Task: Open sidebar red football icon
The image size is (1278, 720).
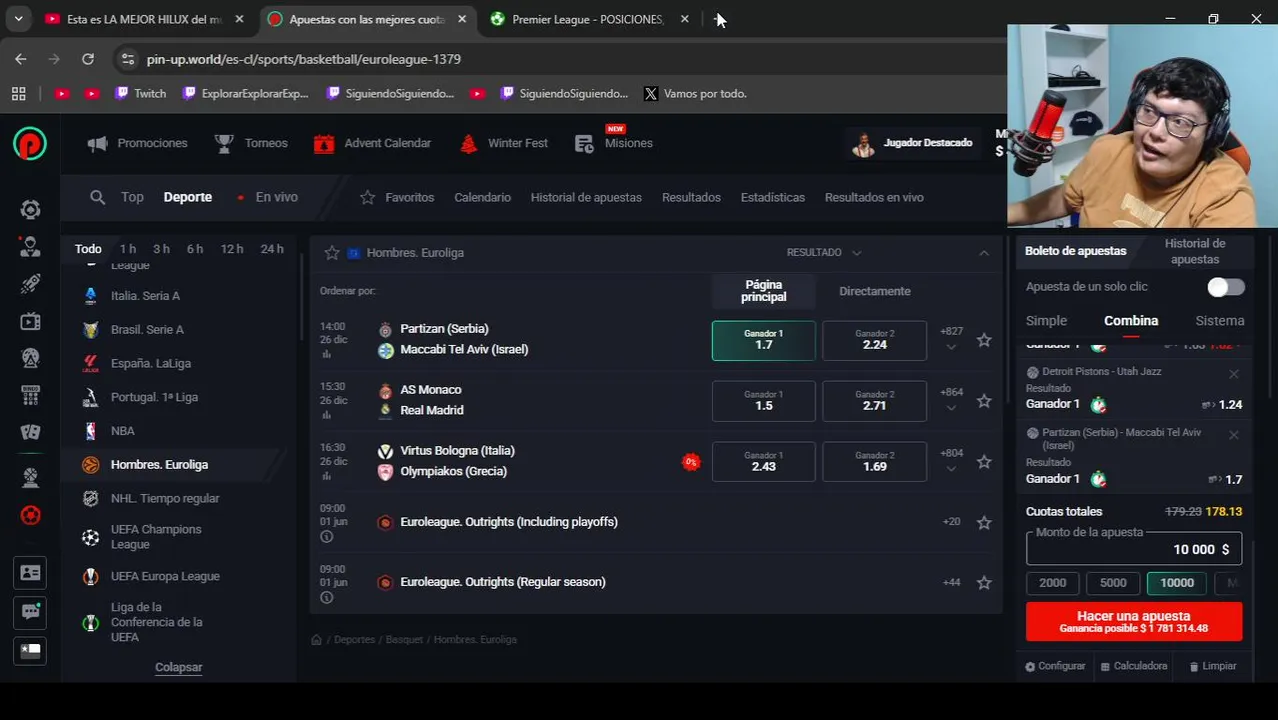Action: click(30, 515)
